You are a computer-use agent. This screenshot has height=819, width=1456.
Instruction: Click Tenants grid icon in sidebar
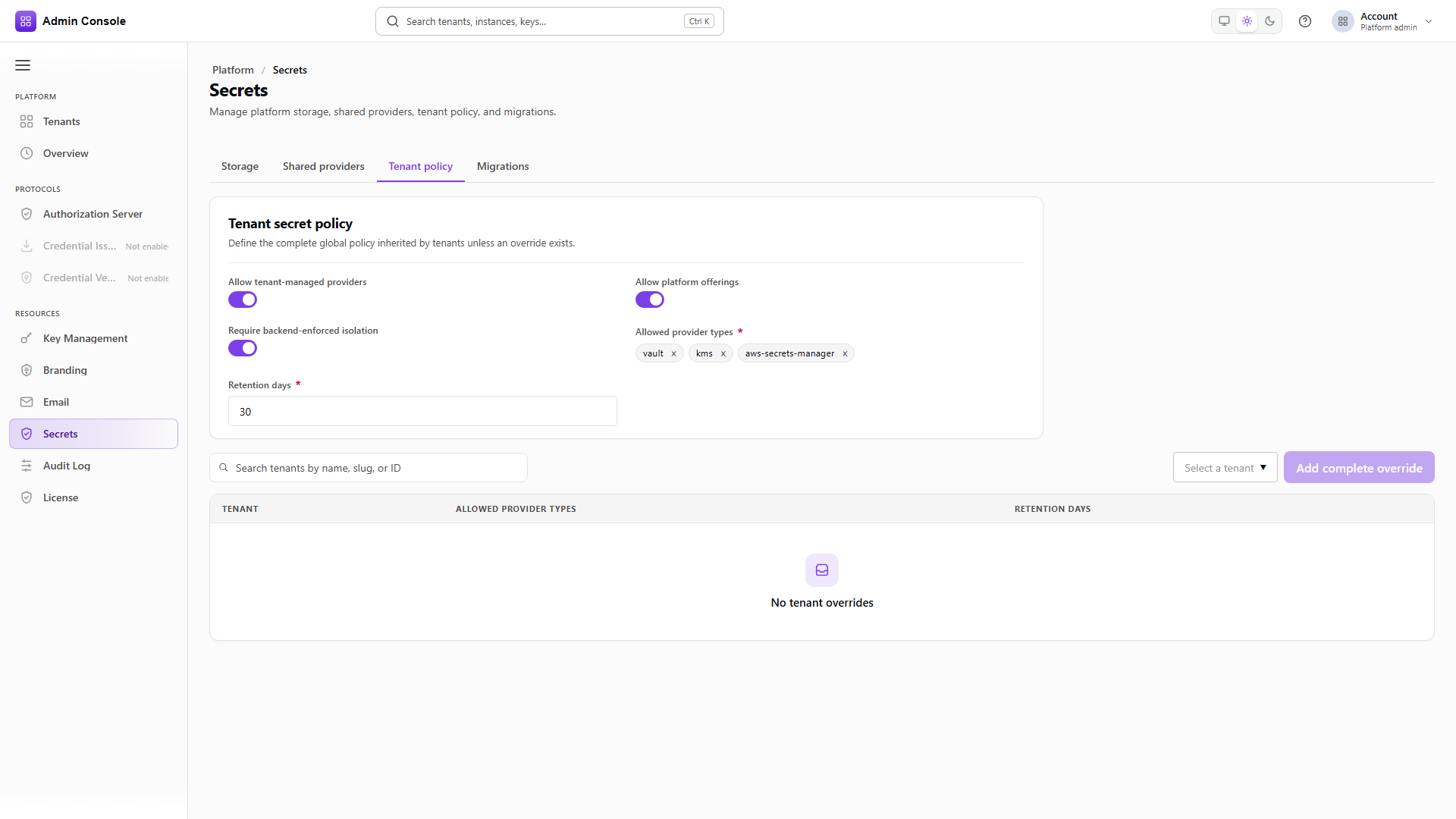(x=27, y=121)
